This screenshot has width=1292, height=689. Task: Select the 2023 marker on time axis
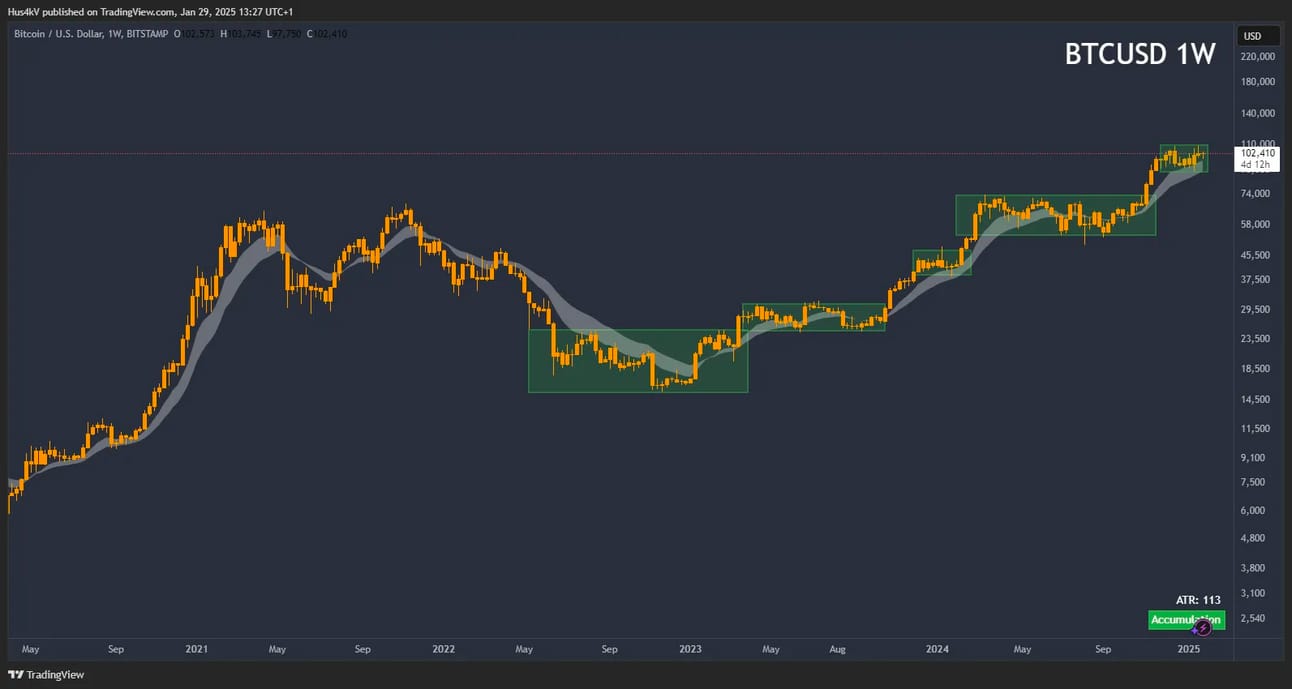[x=690, y=649]
